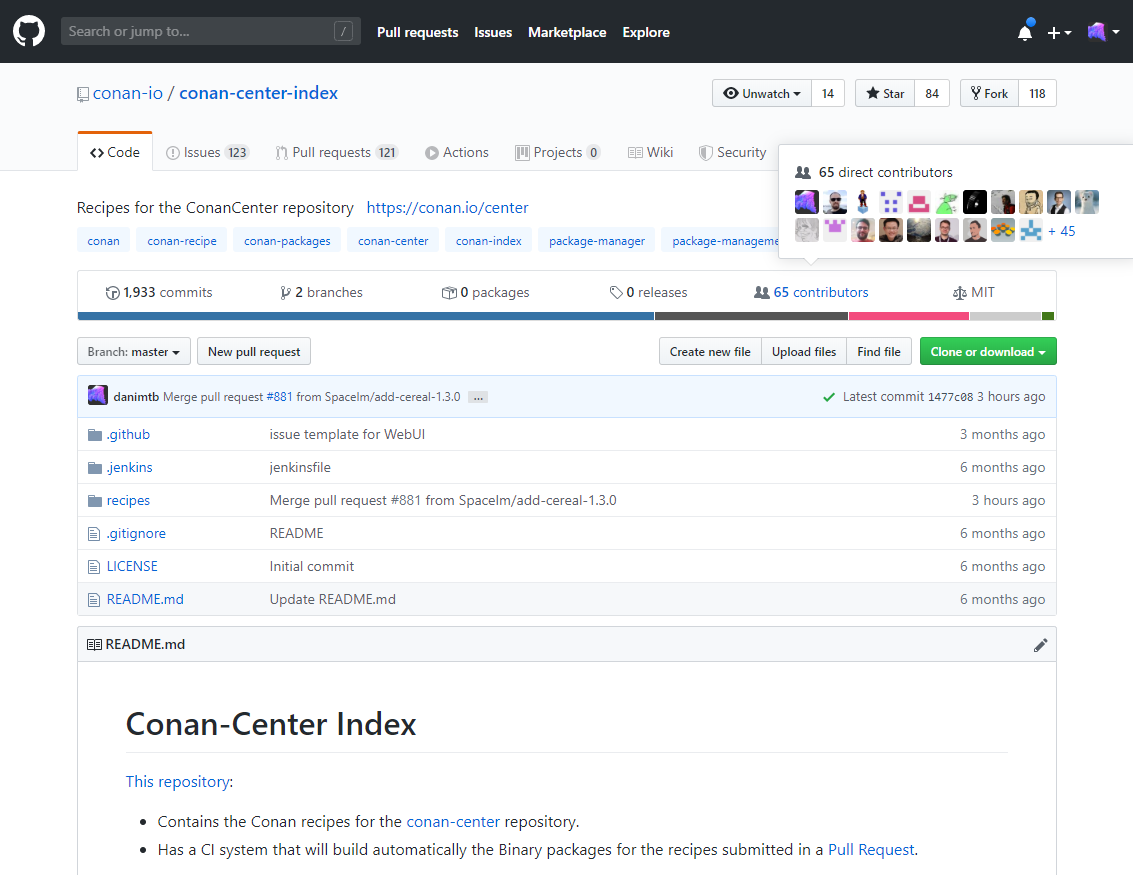This screenshot has height=875, width=1133.
Task: View the 84 stargazers count
Action: [932, 93]
